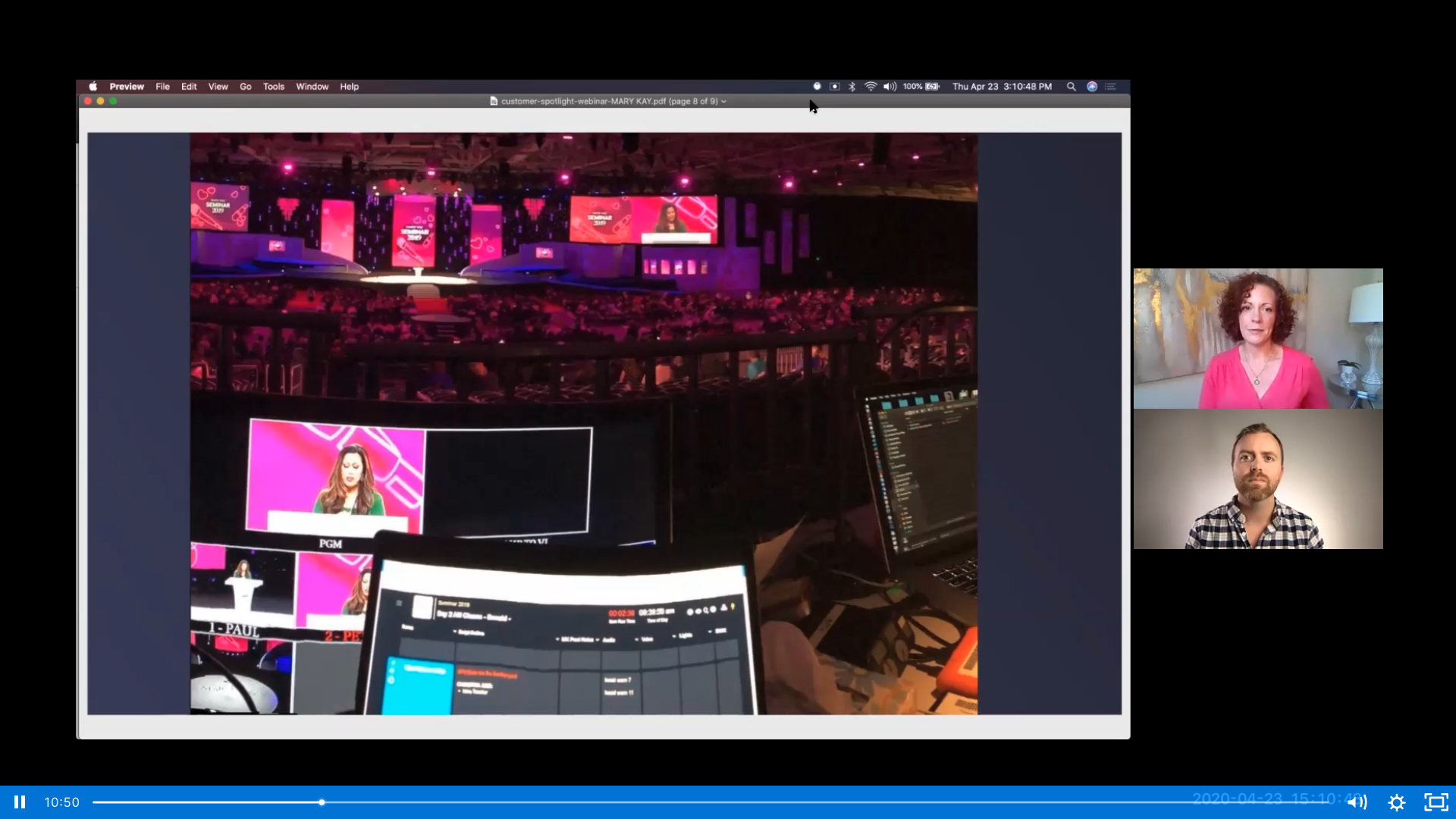Open the Window menu

coord(312,86)
